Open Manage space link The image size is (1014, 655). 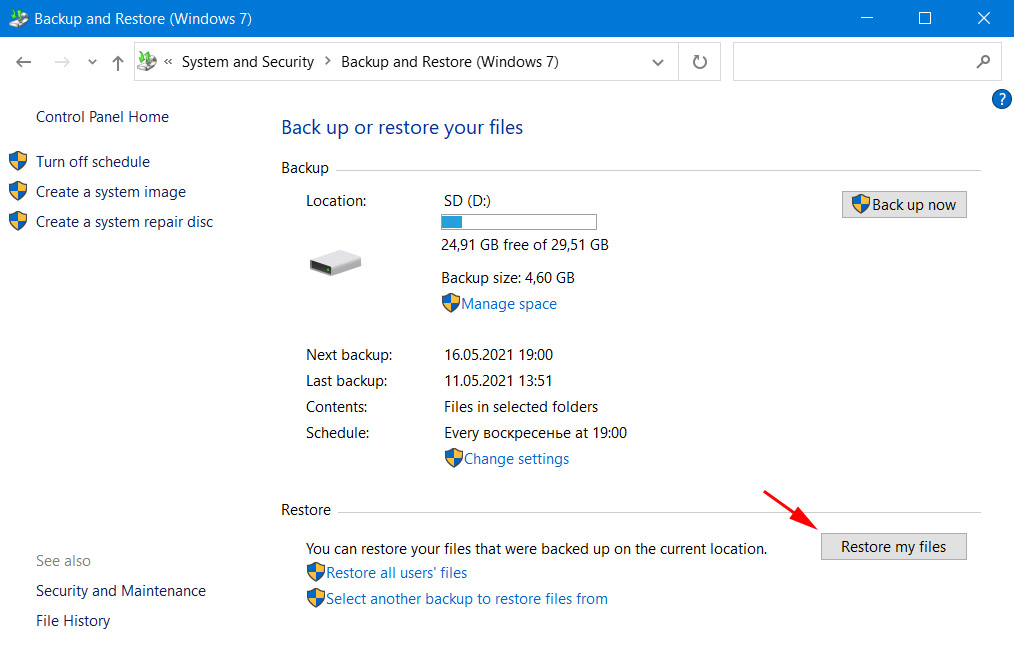(509, 304)
